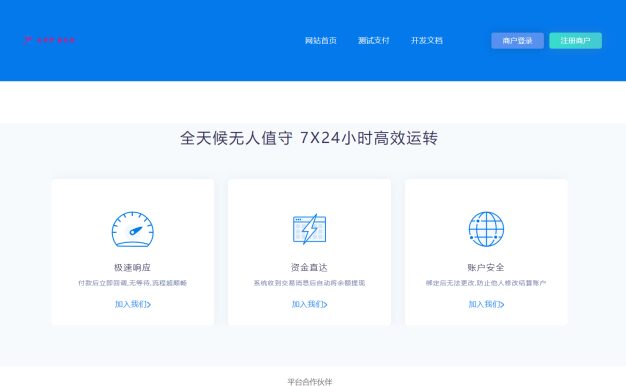Click the green 注册商户 button
This screenshot has width=626, height=386.
pos(575,41)
